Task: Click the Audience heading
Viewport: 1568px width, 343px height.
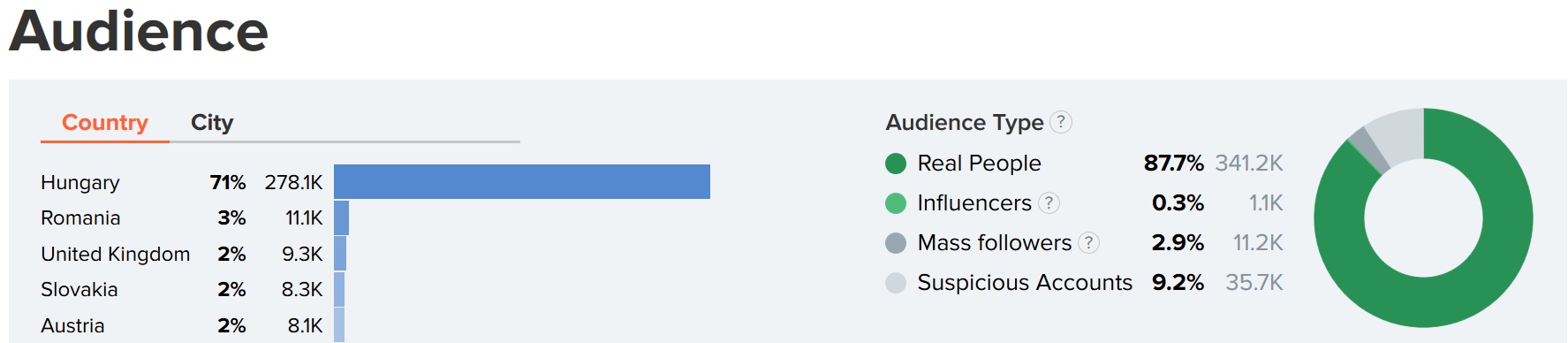Action: click(139, 31)
